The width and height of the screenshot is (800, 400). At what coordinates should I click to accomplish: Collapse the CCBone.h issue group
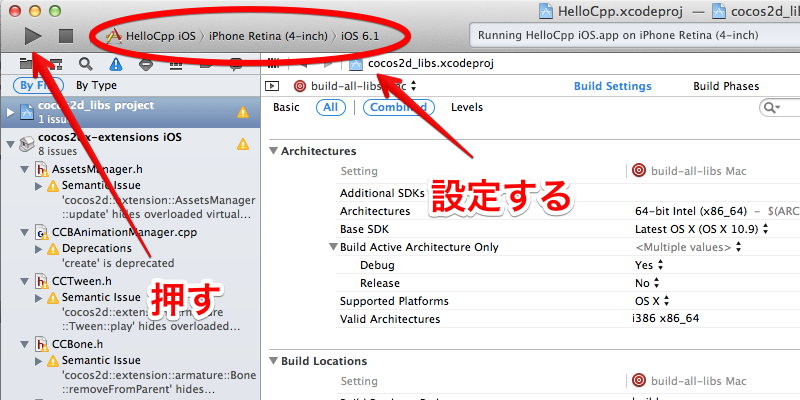click(x=24, y=344)
